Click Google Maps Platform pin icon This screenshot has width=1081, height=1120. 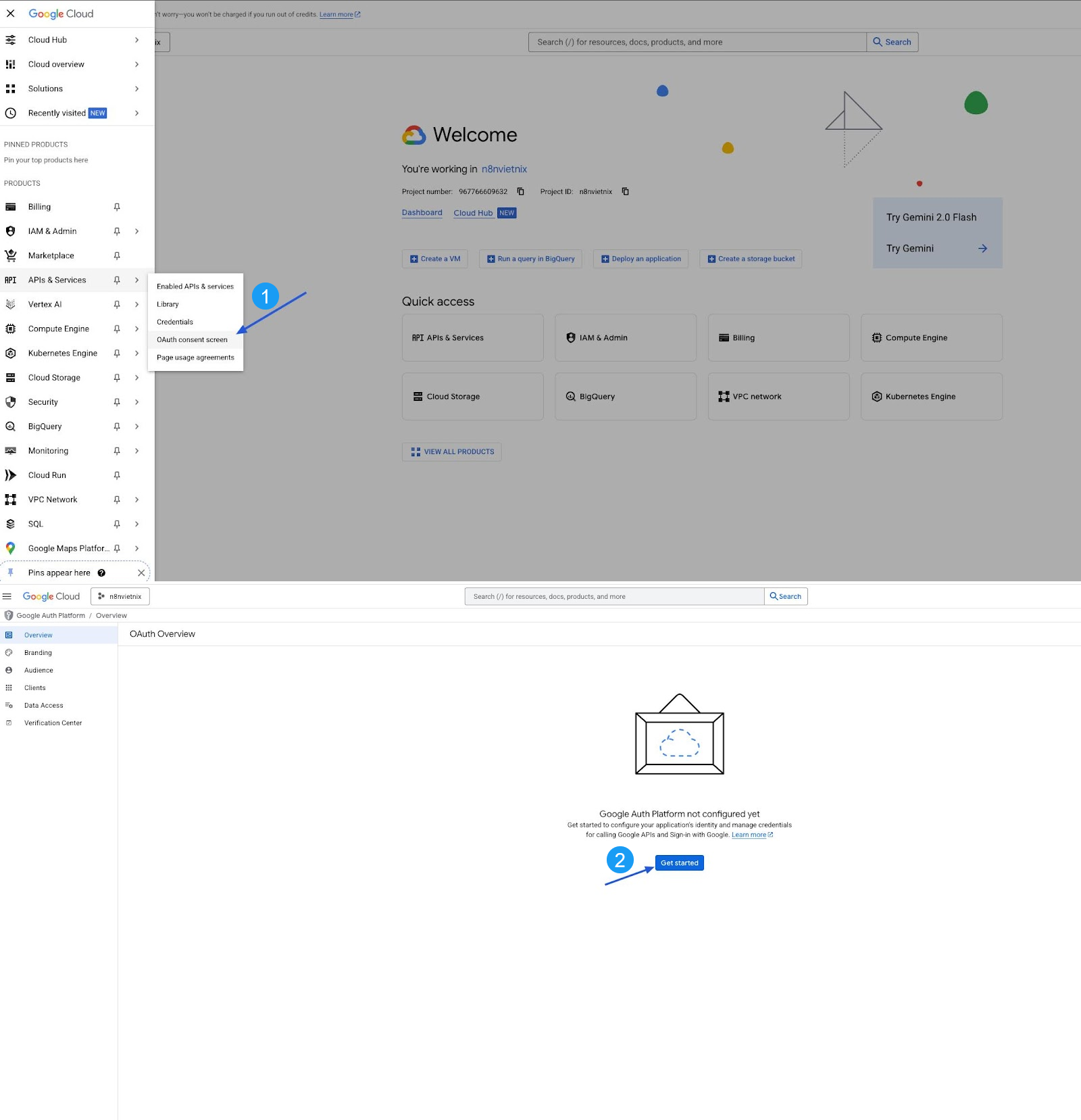click(11, 548)
